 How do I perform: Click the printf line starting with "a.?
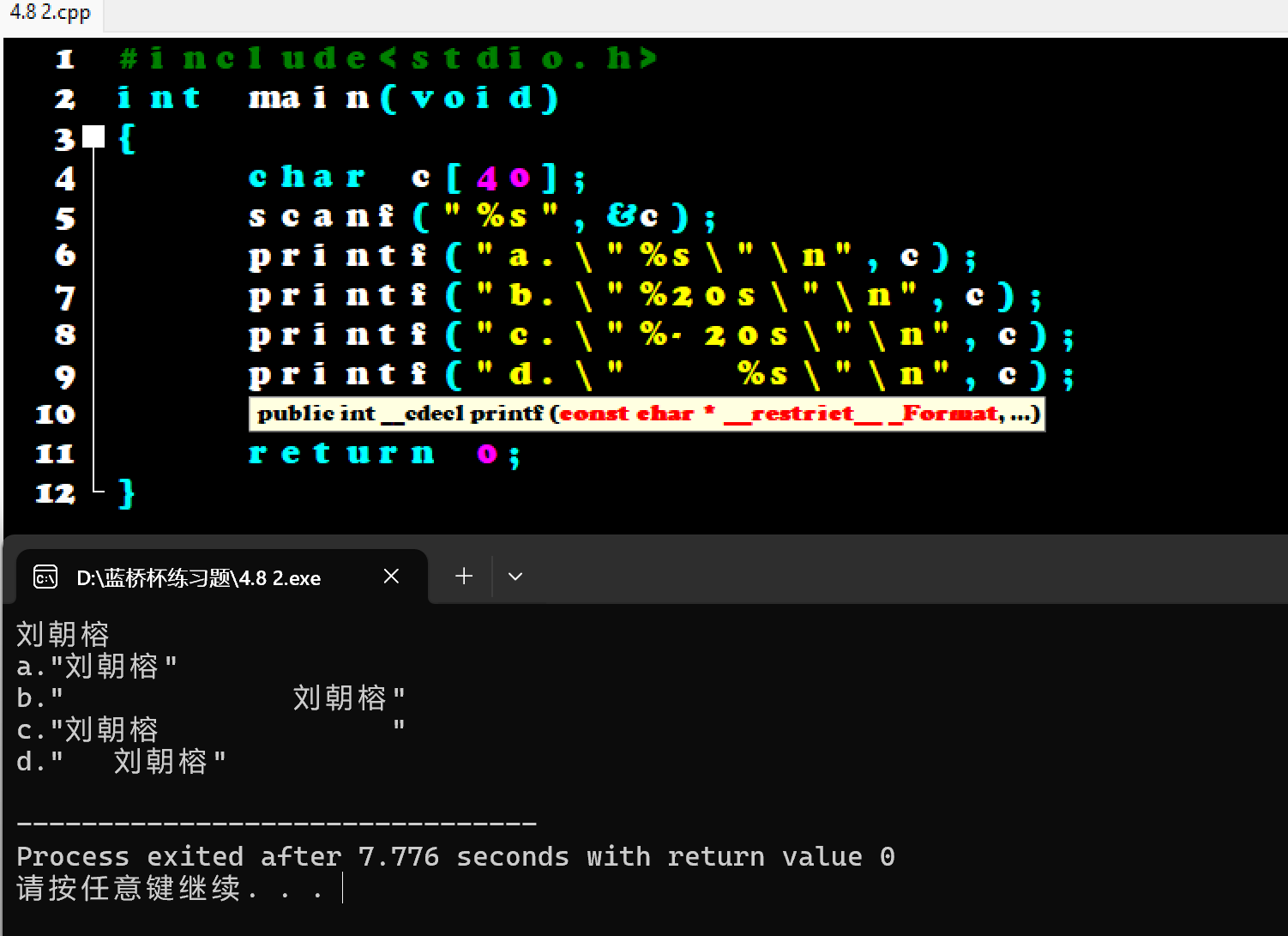coord(611,256)
